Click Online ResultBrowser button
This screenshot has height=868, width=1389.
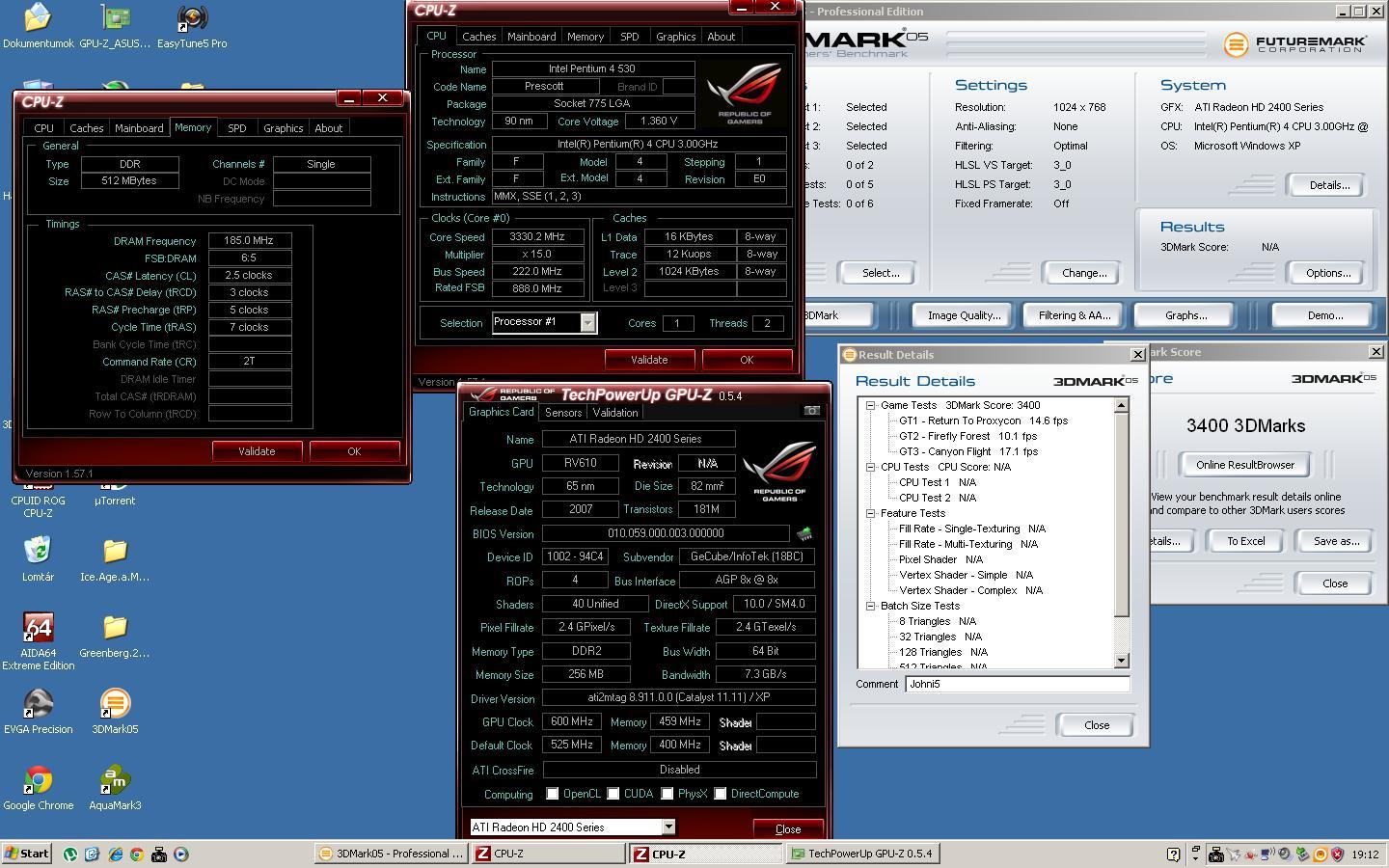pos(1245,465)
